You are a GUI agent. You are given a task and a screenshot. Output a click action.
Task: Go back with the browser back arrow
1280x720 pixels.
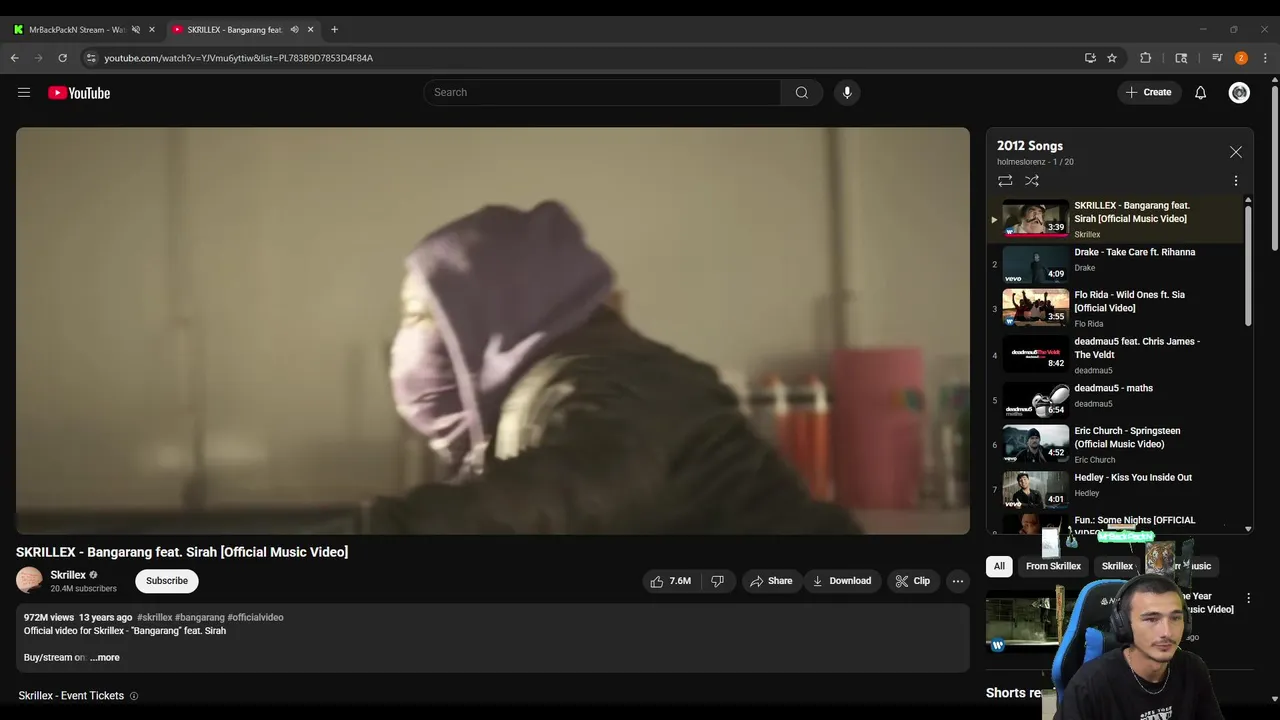click(x=14, y=58)
